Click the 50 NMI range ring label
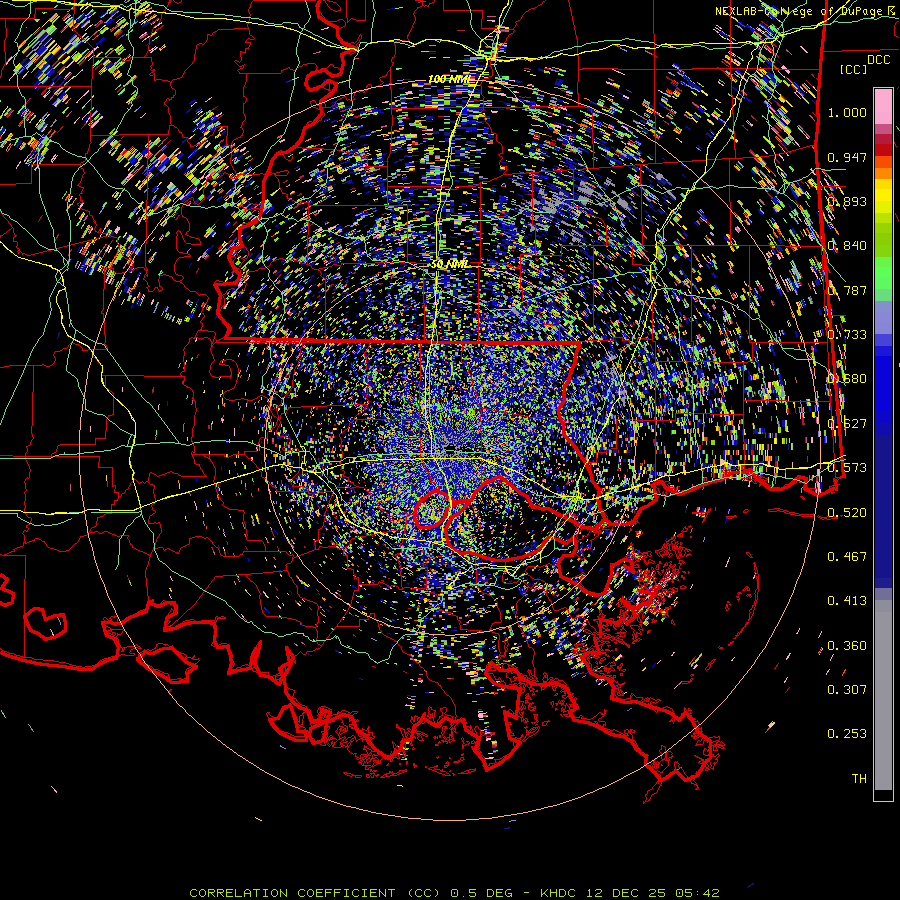Viewport: 900px width, 900px height. [x=450, y=264]
